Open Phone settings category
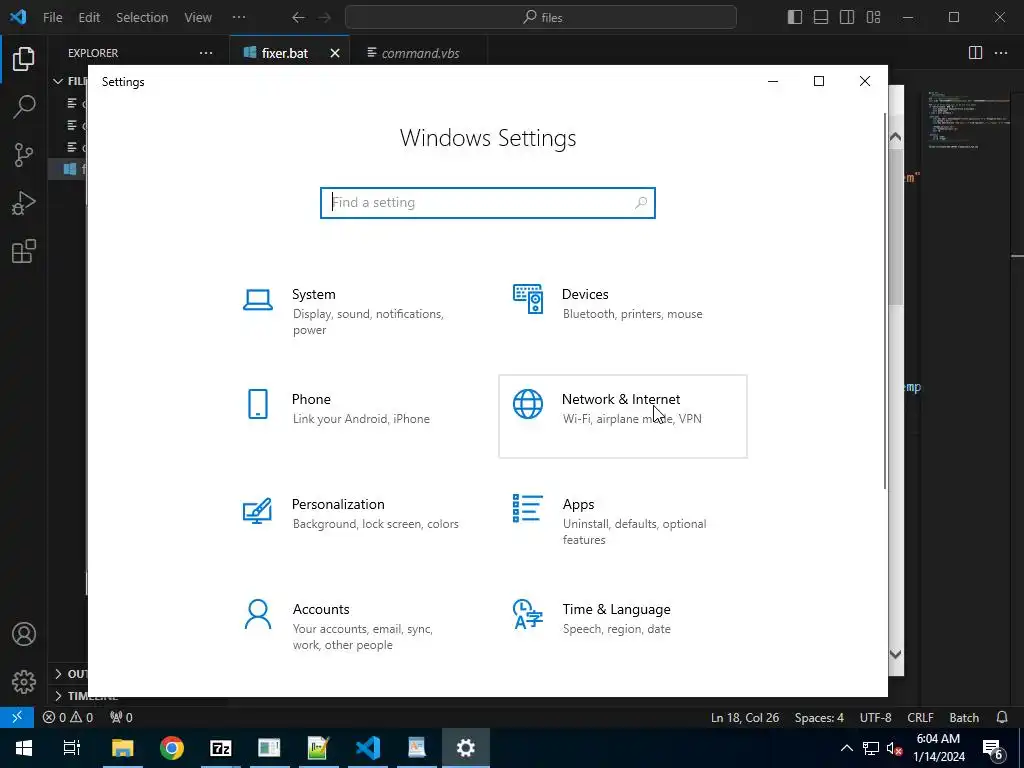The height and width of the screenshot is (768, 1024). point(353,416)
